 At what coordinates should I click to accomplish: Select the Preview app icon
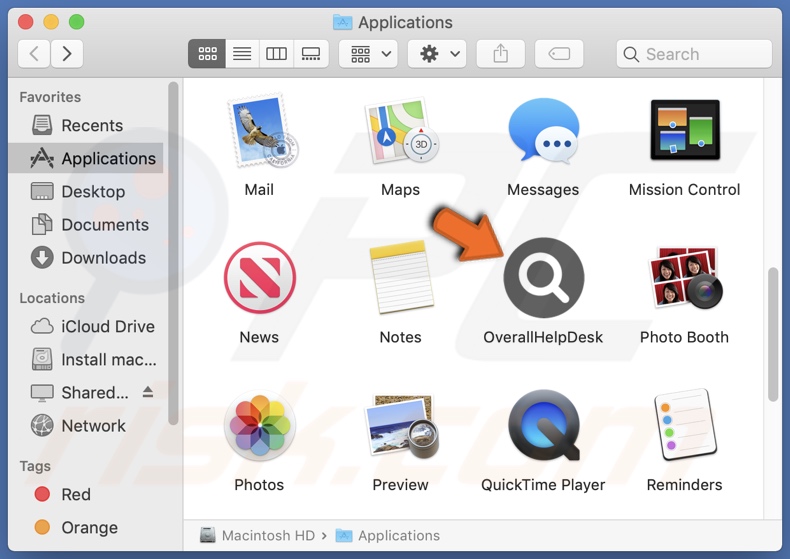pos(402,426)
